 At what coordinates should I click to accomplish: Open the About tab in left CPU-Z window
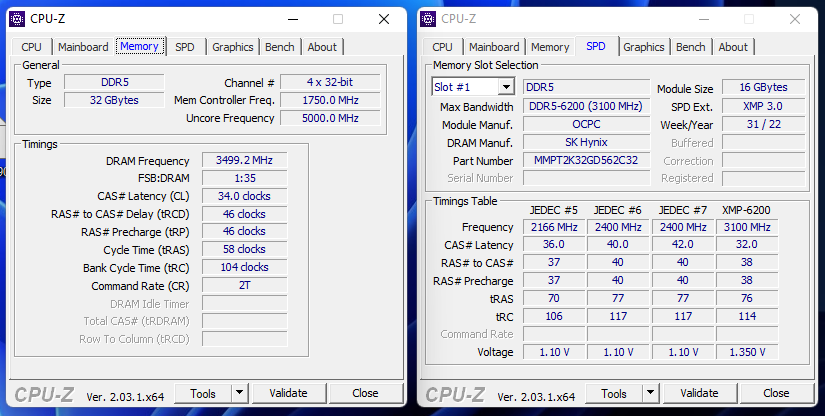point(322,47)
